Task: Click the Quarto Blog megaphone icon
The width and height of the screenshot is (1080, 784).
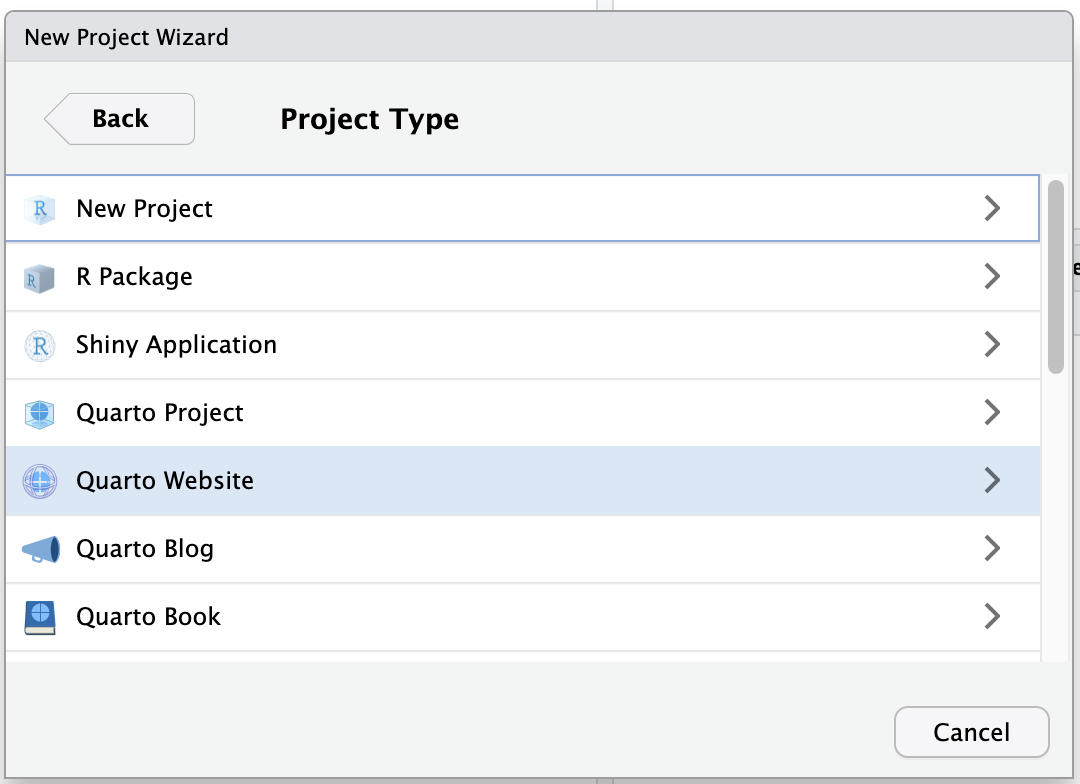Action: (40, 549)
